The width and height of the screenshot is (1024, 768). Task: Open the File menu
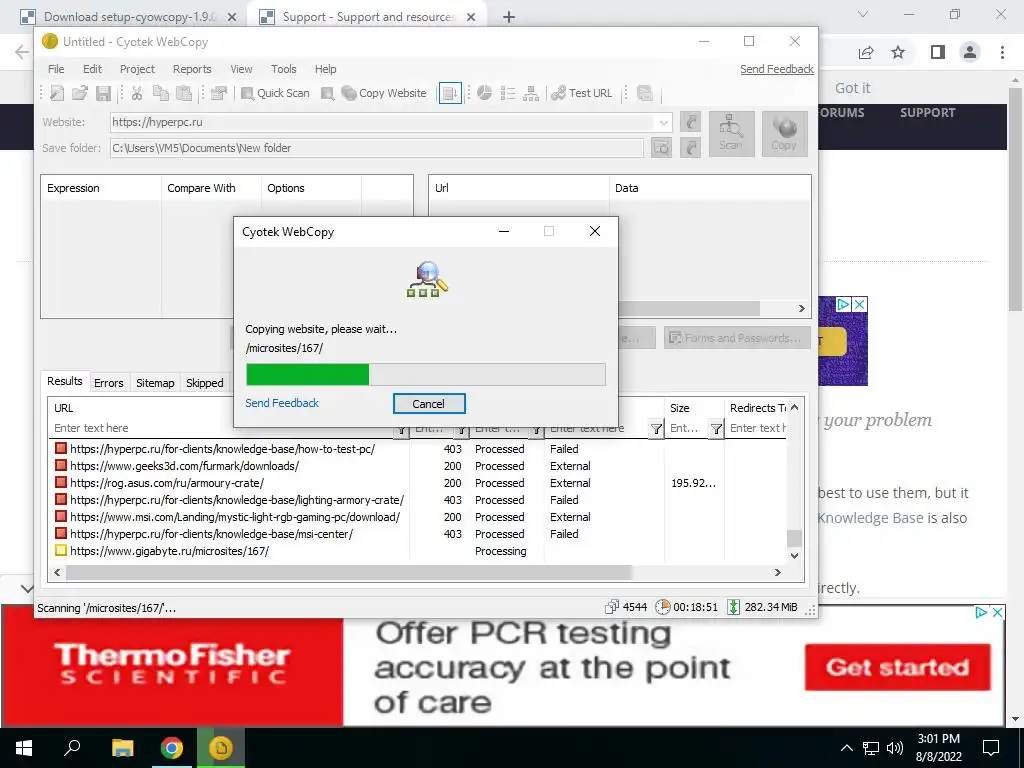[x=56, y=69]
